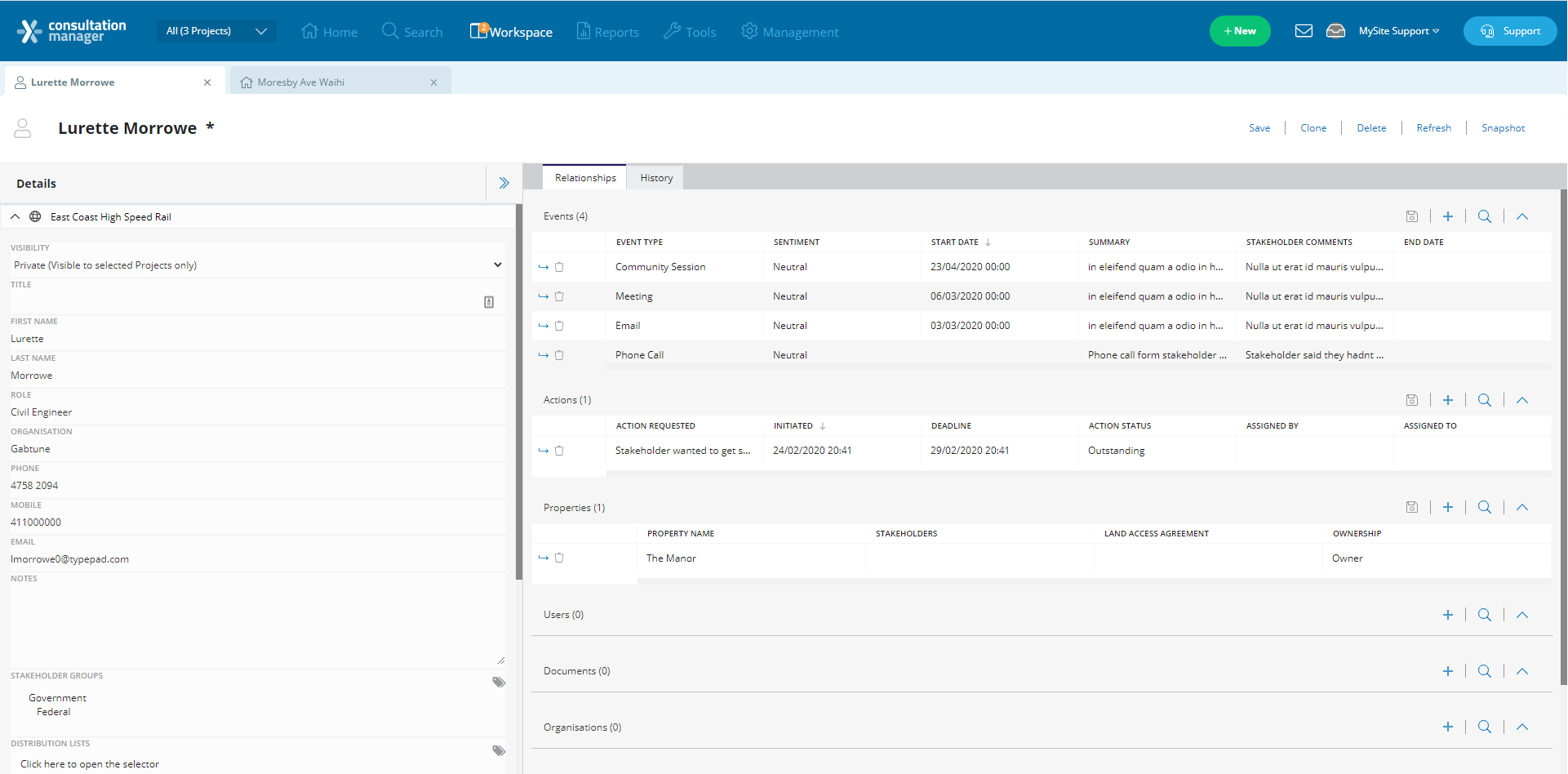Search events with the magnifier icon

[x=1485, y=216]
